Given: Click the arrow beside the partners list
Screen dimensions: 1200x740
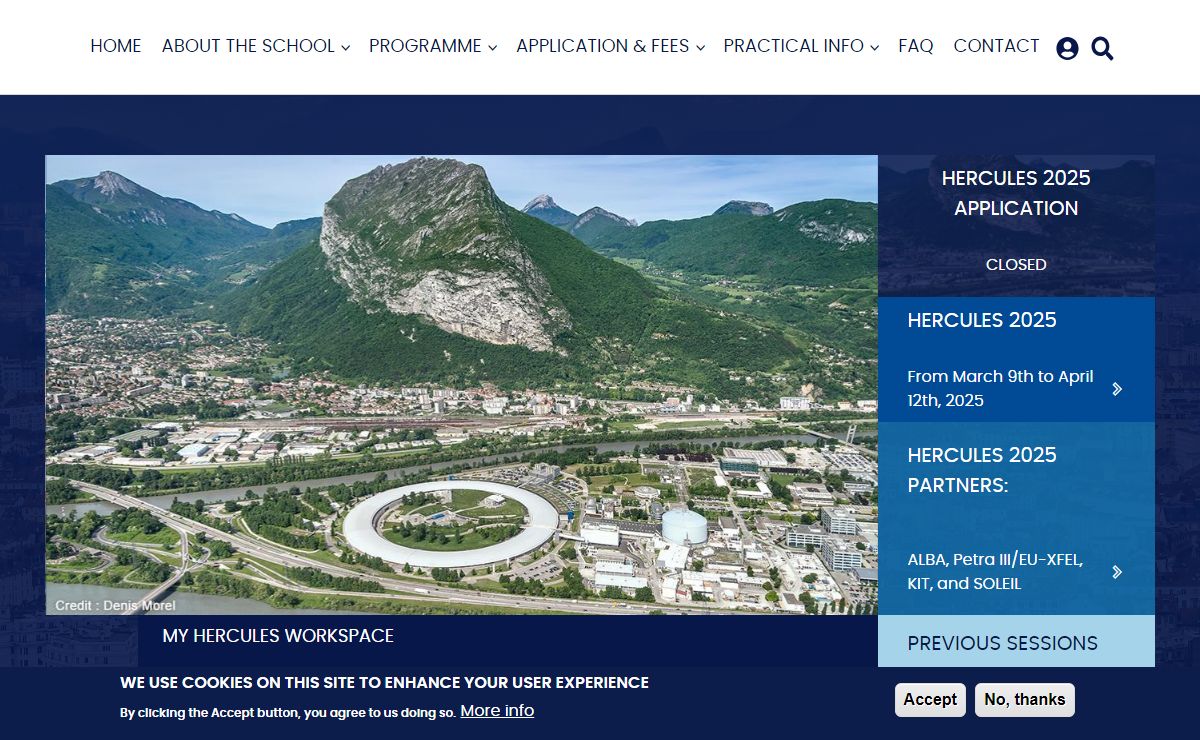Looking at the screenshot, I should pos(1117,572).
